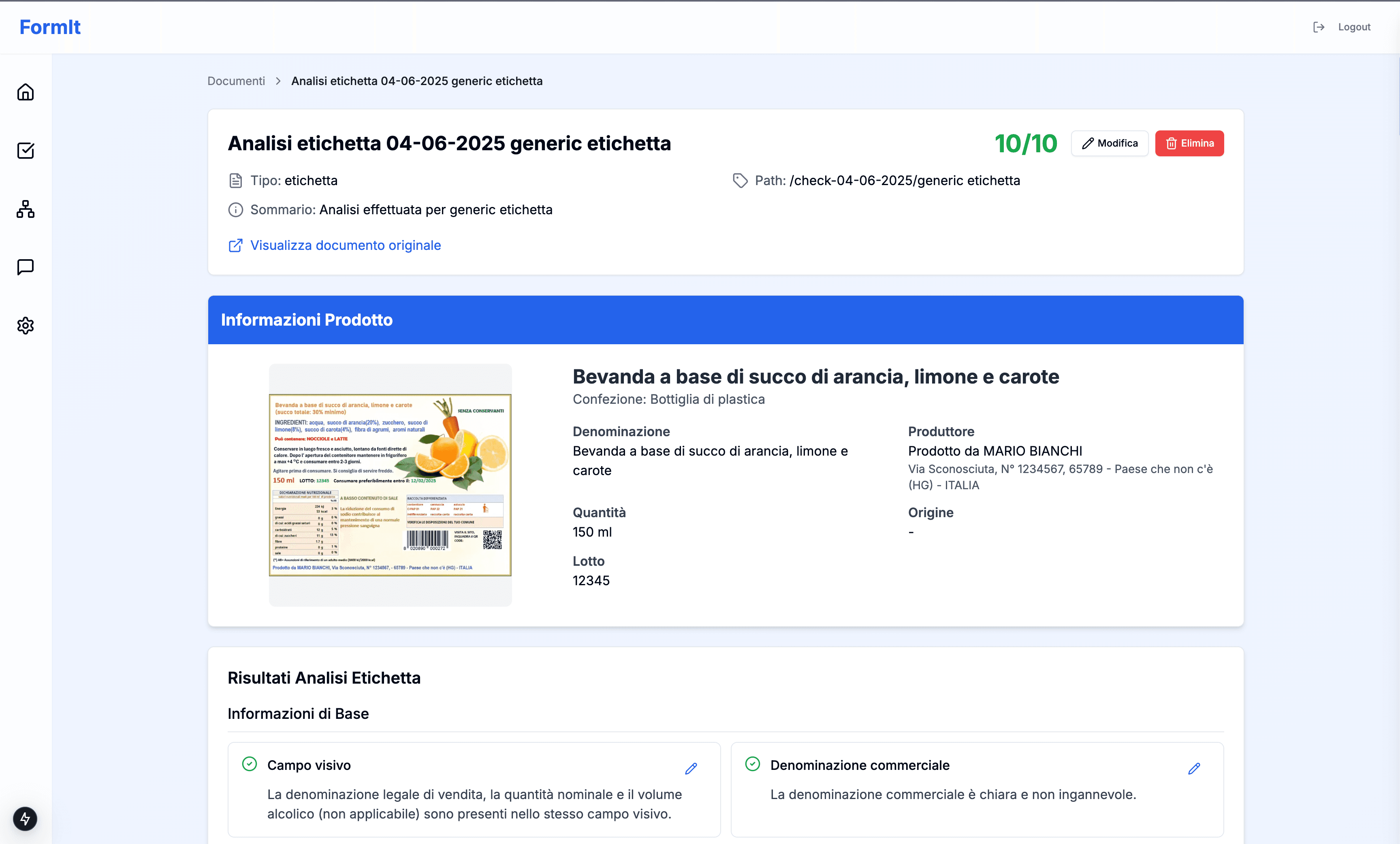This screenshot has width=1400, height=844.
Task: Open the product label thumbnail image
Action: pos(391,485)
